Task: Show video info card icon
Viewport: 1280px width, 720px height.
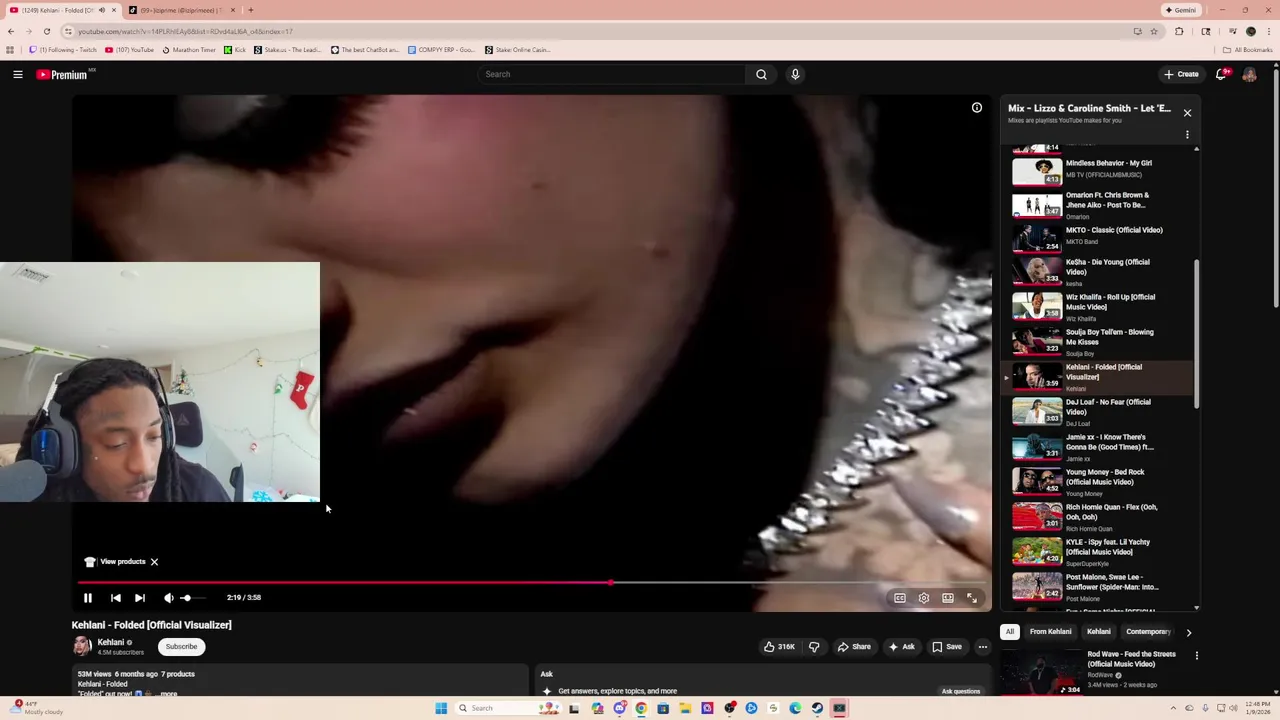Action: click(x=977, y=108)
